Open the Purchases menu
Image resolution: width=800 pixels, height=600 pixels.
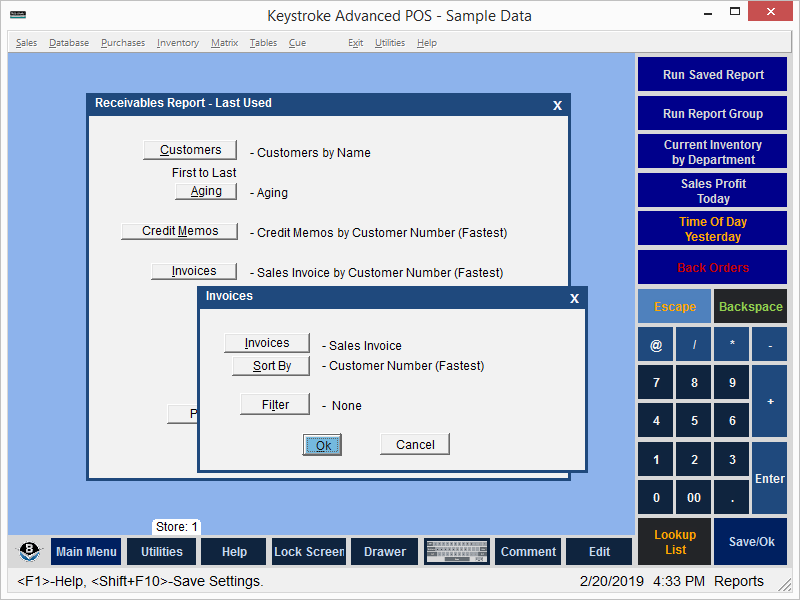(x=123, y=43)
